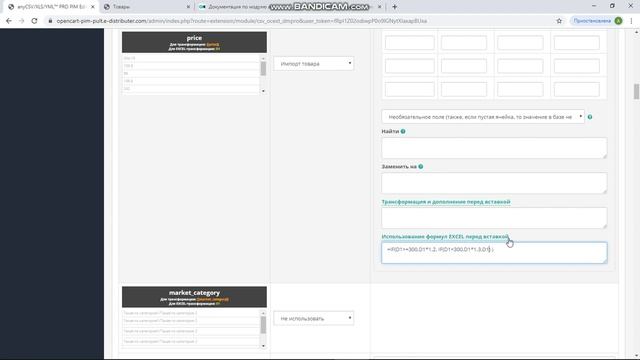This screenshot has height=360, width=640.
Task: Click the EXCEL formula text area
Action: (494, 253)
